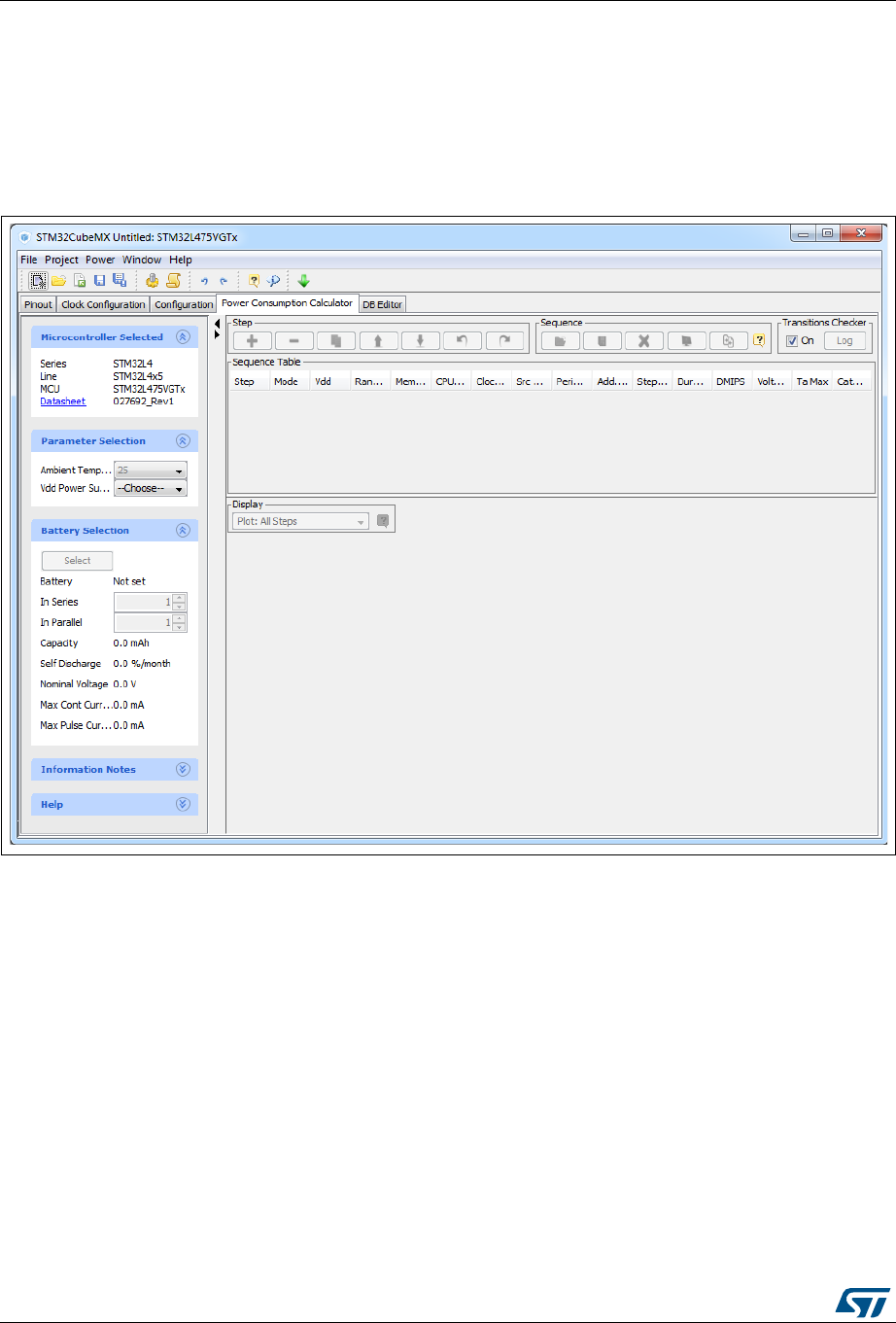Decrease the In Parallel stepper value
Screen dimensions: 896x1323
[180, 627]
